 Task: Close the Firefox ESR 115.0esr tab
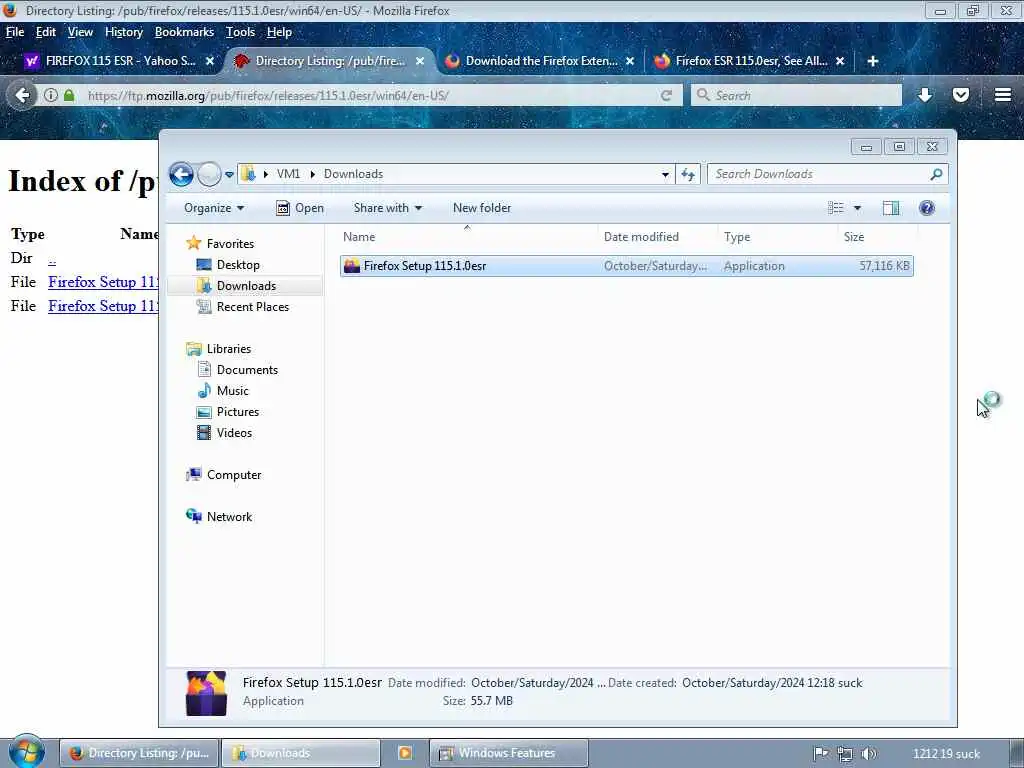pos(840,61)
